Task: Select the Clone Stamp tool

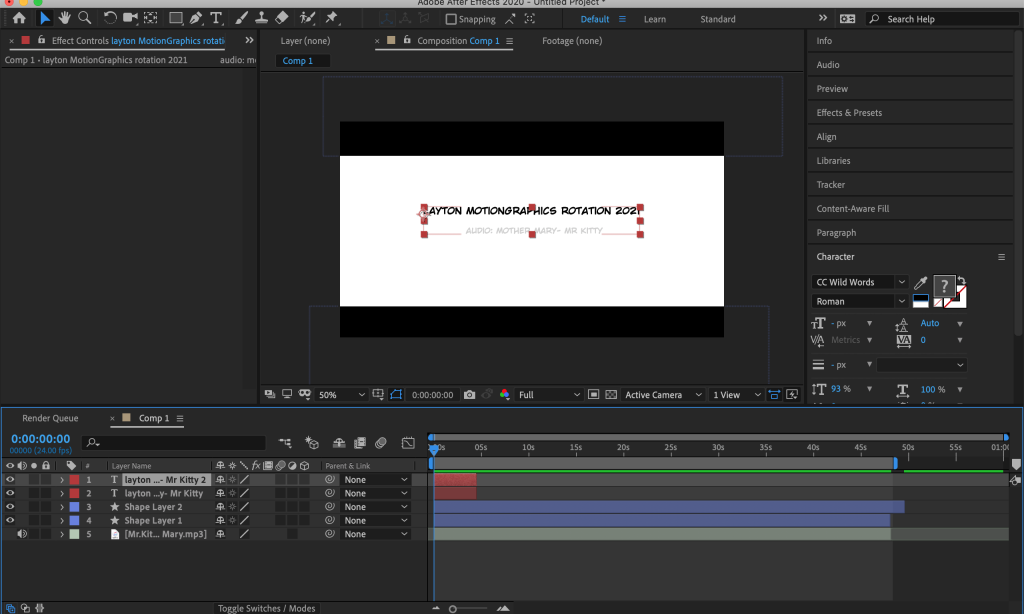Action: pyautogui.click(x=261, y=18)
